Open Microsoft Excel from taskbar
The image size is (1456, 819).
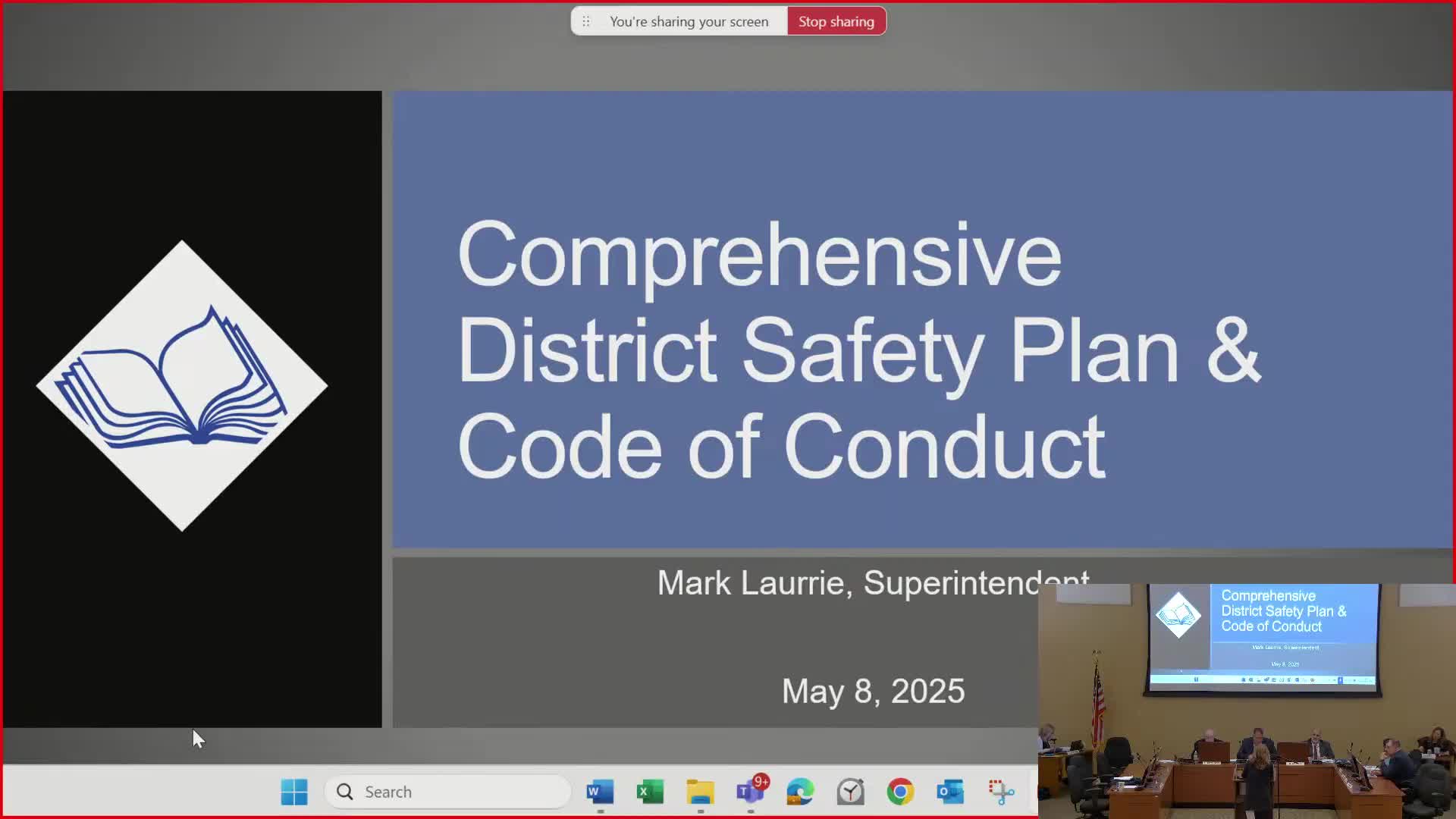(650, 792)
